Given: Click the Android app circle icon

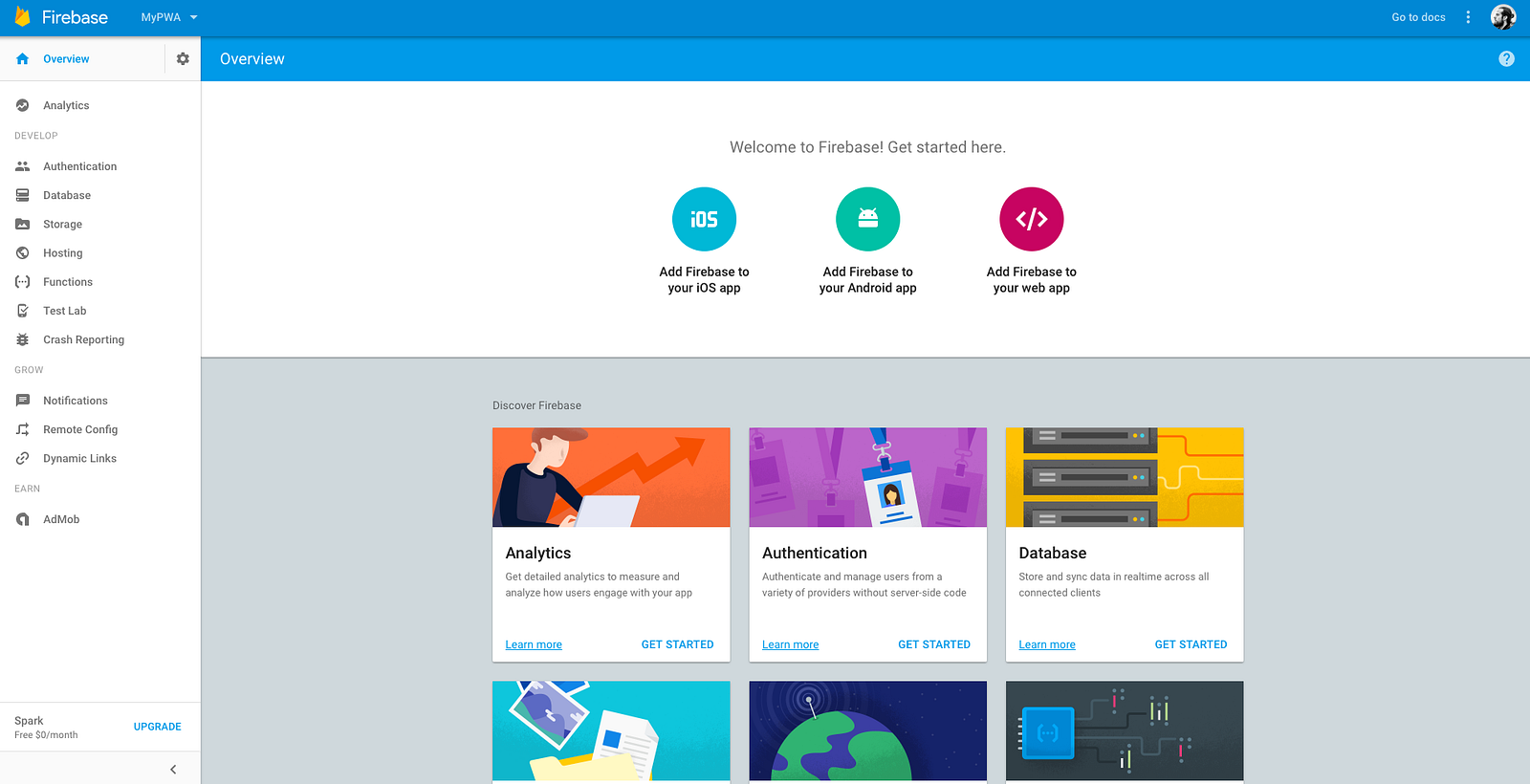Looking at the screenshot, I should click(x=867, y=219).
